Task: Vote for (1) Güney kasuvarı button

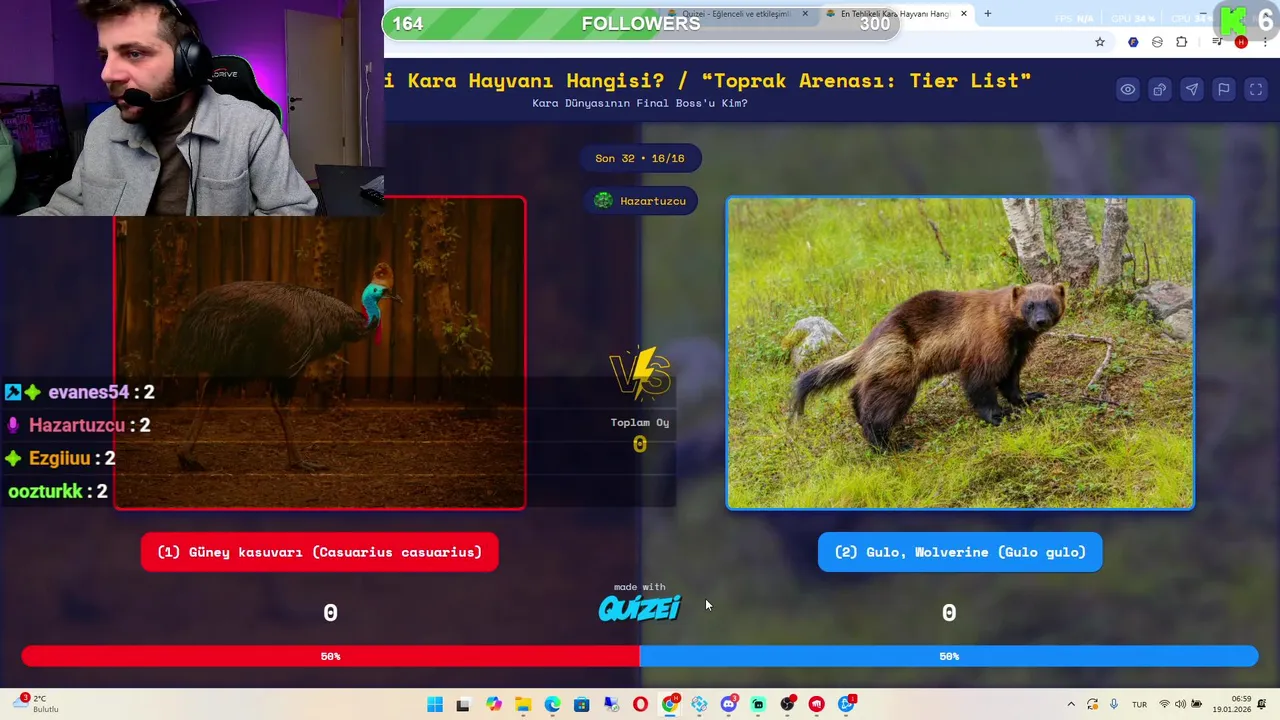Action: 320,552
